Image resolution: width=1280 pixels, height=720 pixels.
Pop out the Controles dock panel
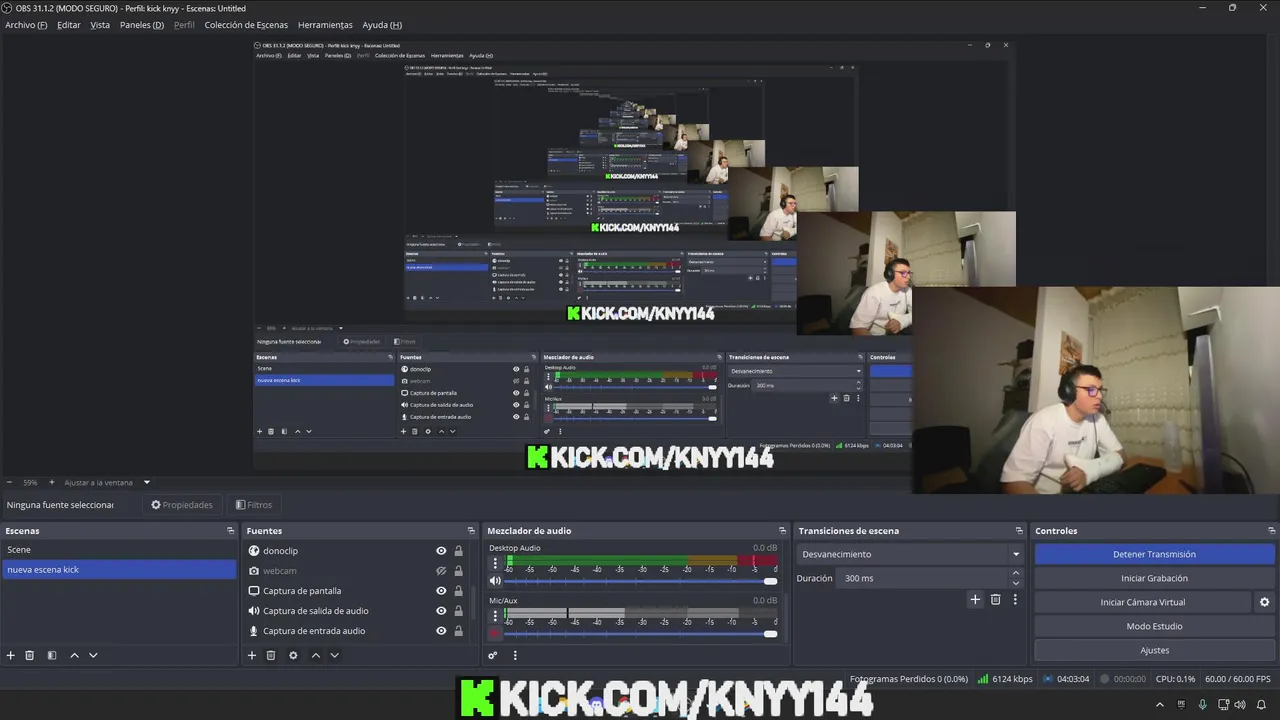click(x=1271, y=531)
